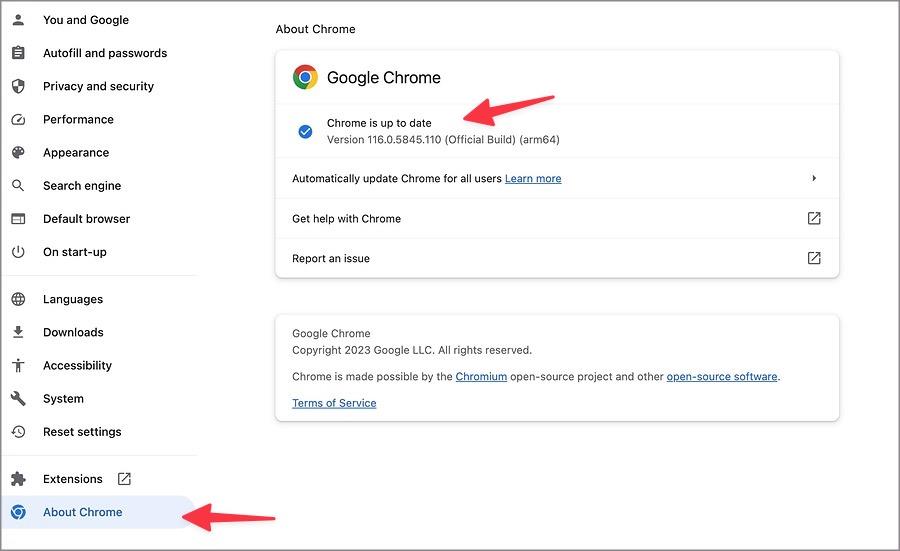Click the external-link icon for Get help with Chrome
The image size is (900, 551).
[x=814, y=218]
